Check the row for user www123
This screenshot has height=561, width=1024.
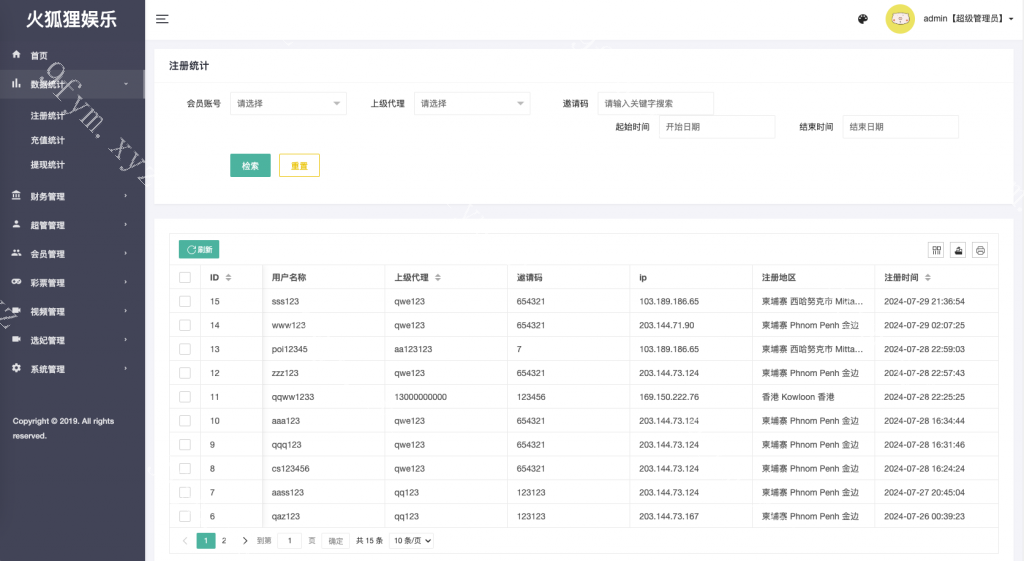point(185,325)
